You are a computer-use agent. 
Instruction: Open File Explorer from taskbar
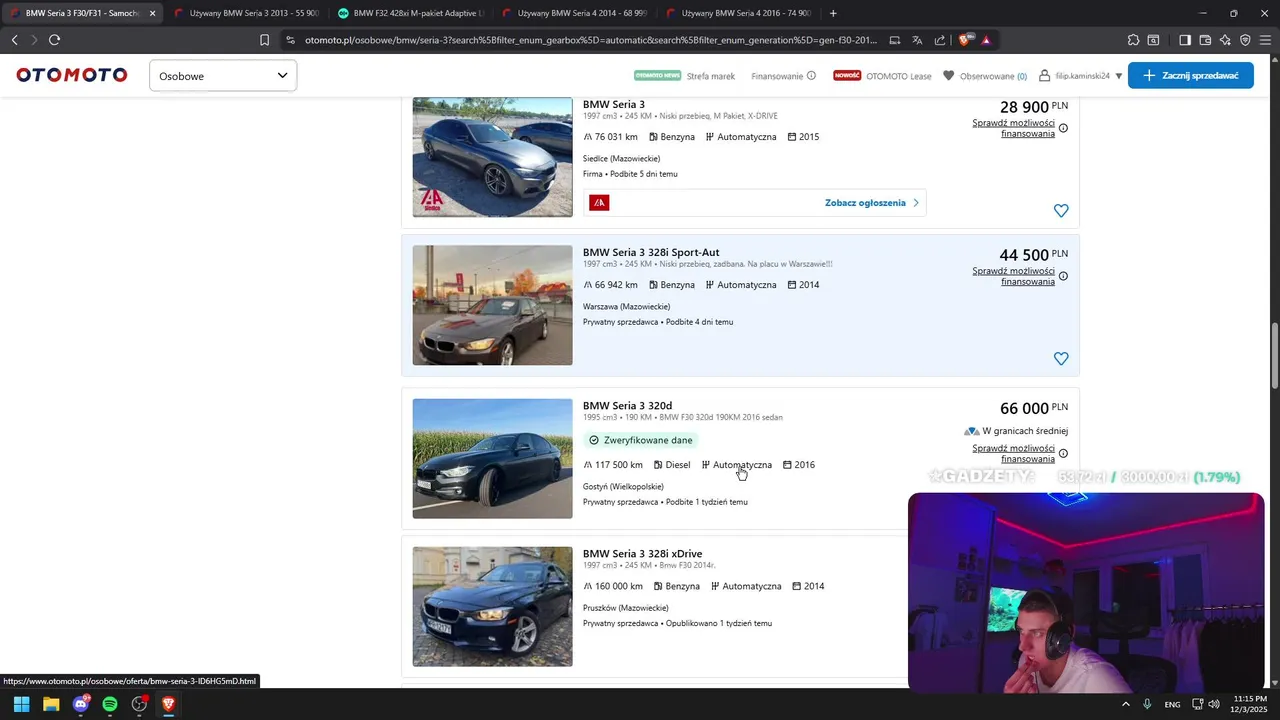51,704
